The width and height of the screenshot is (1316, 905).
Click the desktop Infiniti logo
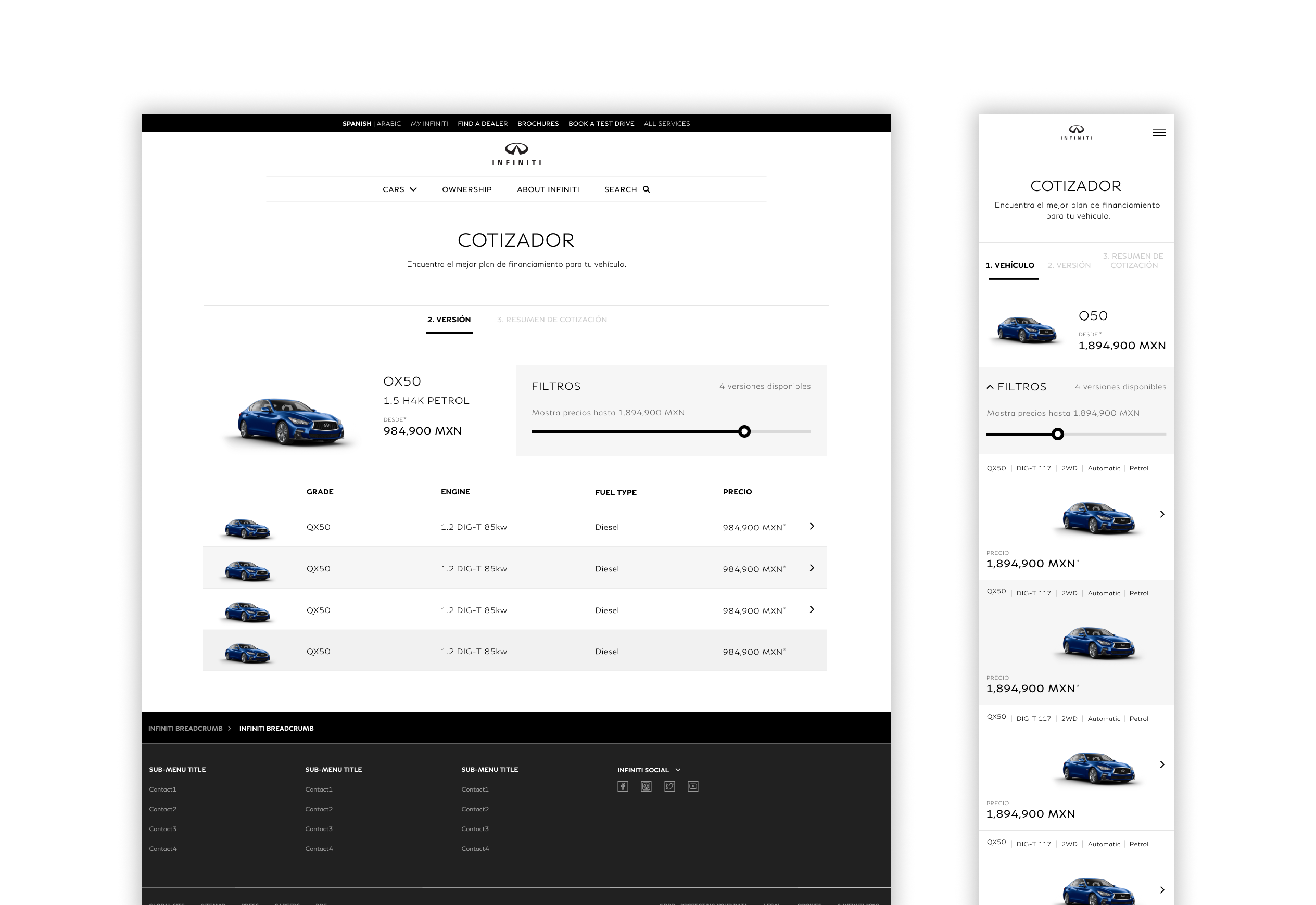(x=516, y=154)
